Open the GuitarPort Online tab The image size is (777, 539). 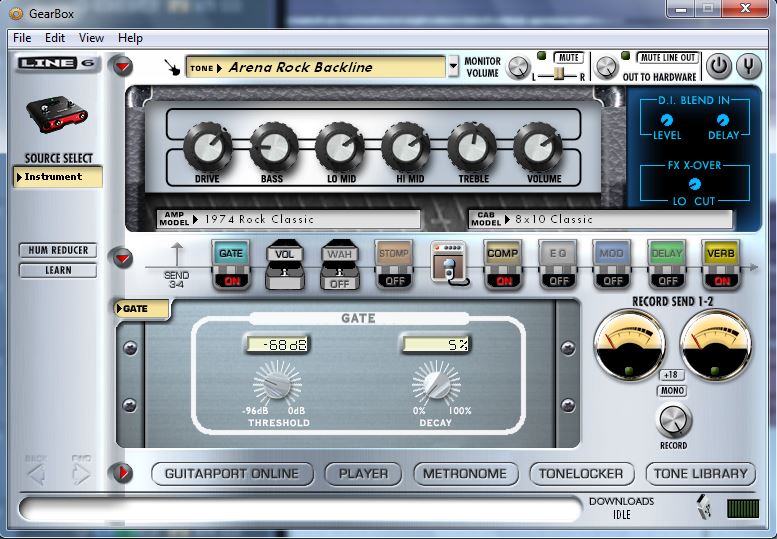(x=232, y=474)
